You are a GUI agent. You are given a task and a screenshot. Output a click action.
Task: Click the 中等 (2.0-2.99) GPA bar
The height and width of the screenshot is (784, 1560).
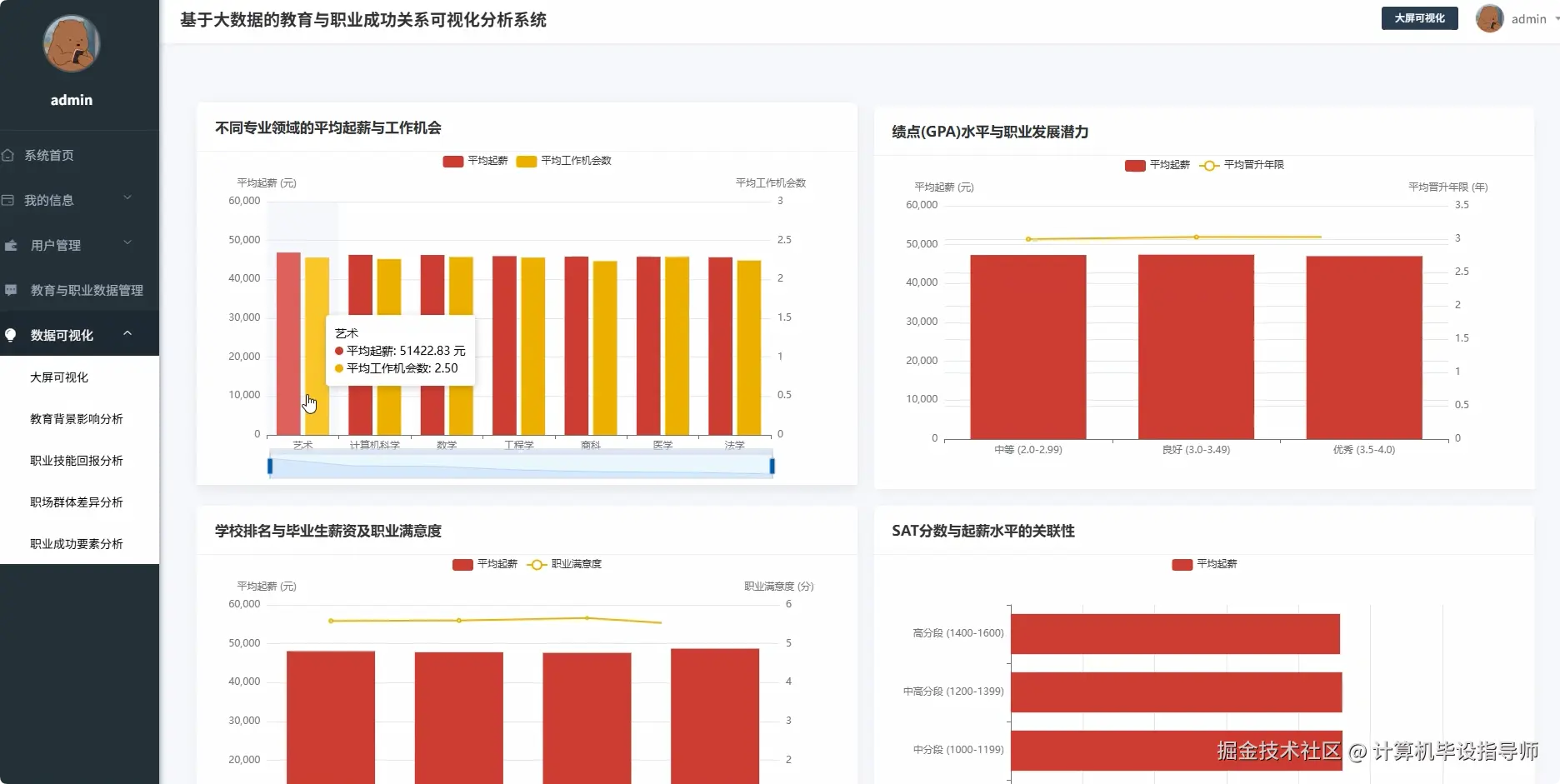(x=1028, y=347)
